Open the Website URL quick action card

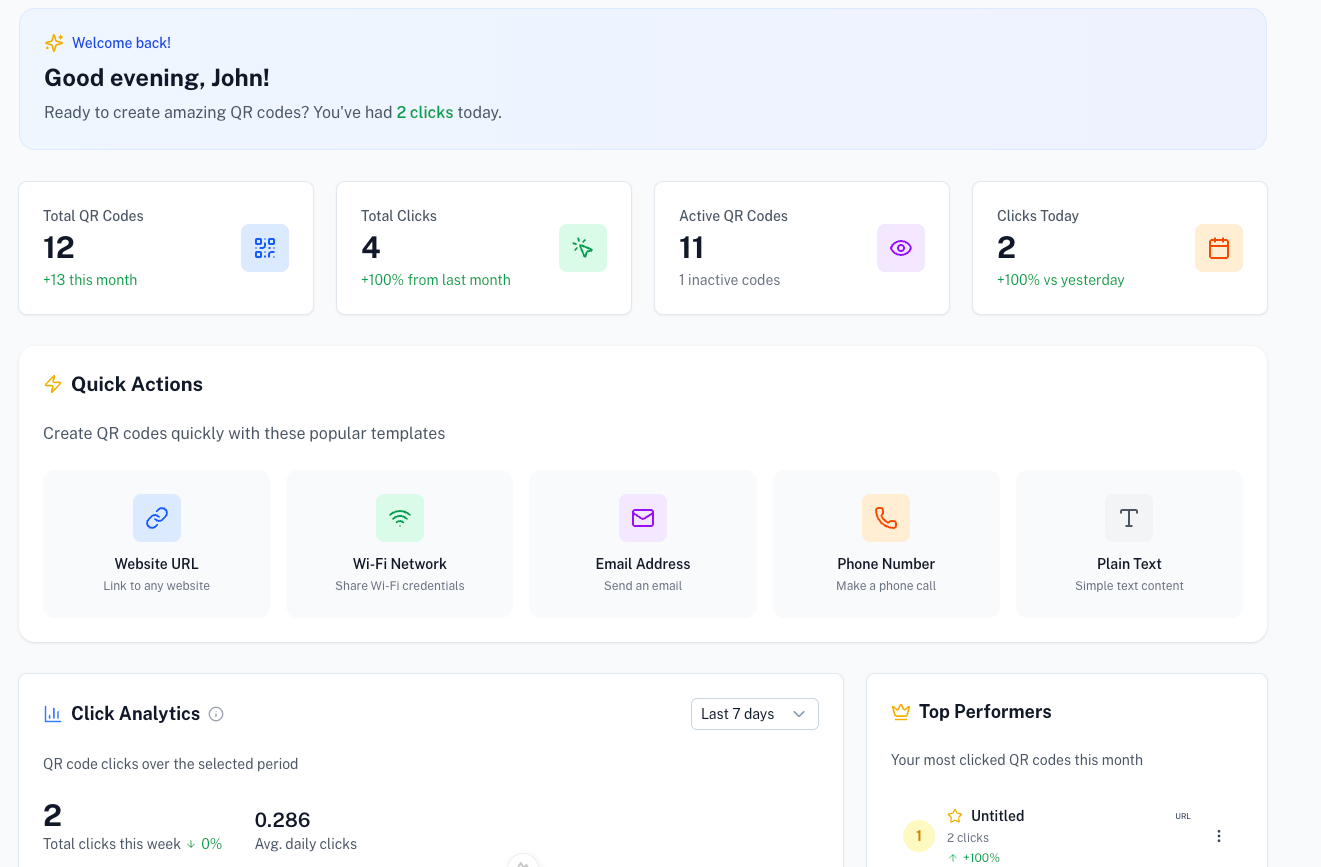click(156, 543)
